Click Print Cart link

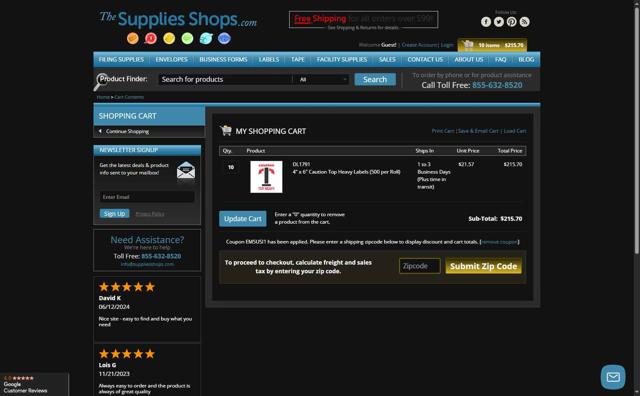tap(443, 131)
